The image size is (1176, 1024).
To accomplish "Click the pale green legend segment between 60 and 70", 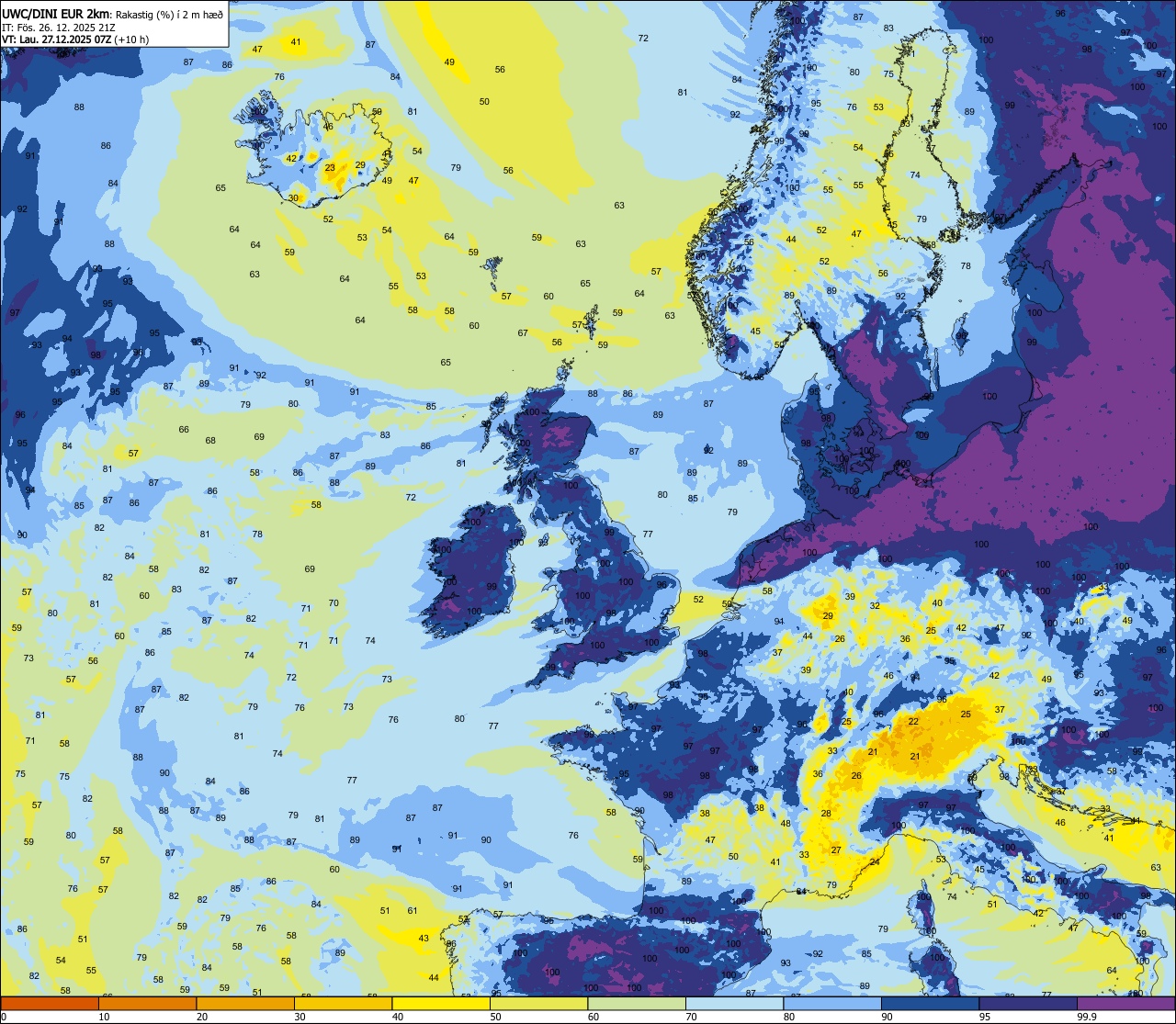I will point(637,1004).
